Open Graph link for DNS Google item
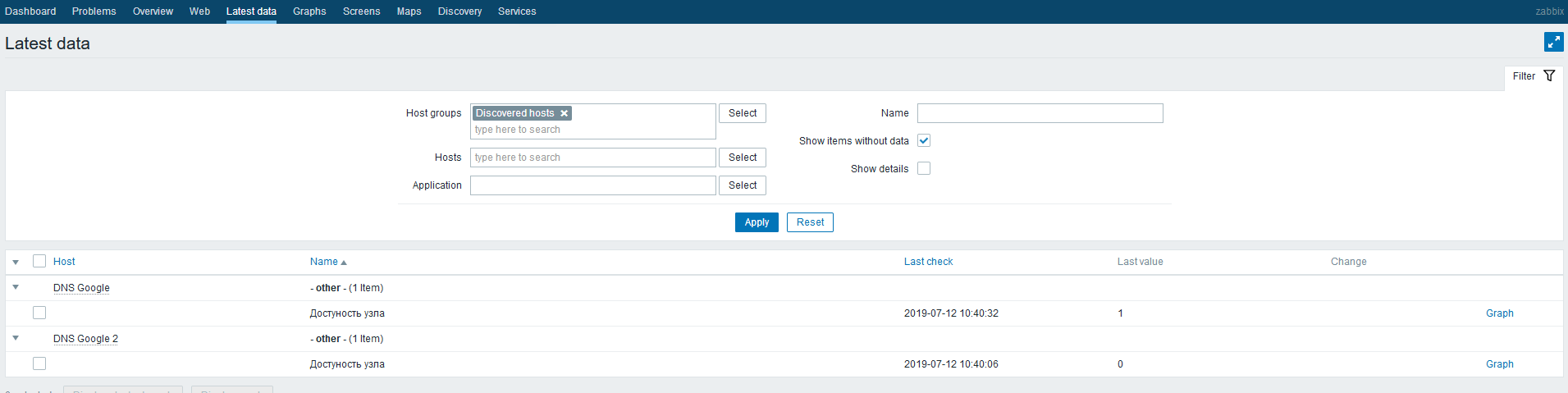 1499,313
